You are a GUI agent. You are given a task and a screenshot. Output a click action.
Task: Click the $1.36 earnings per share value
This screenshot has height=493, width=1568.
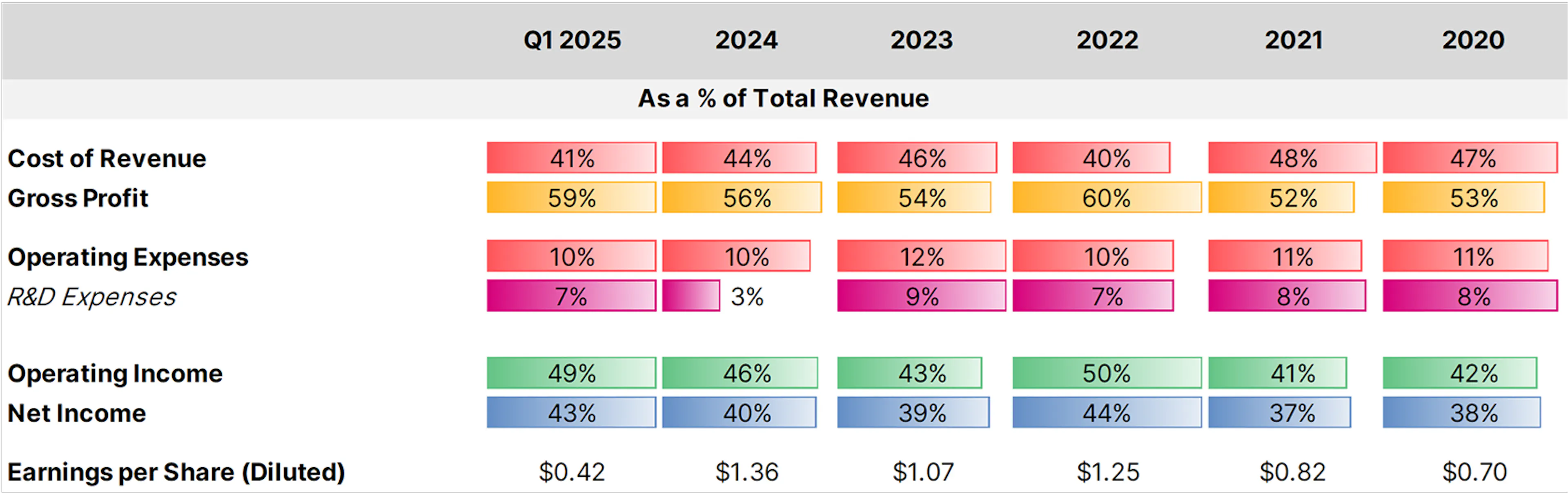tap(747, 472)
